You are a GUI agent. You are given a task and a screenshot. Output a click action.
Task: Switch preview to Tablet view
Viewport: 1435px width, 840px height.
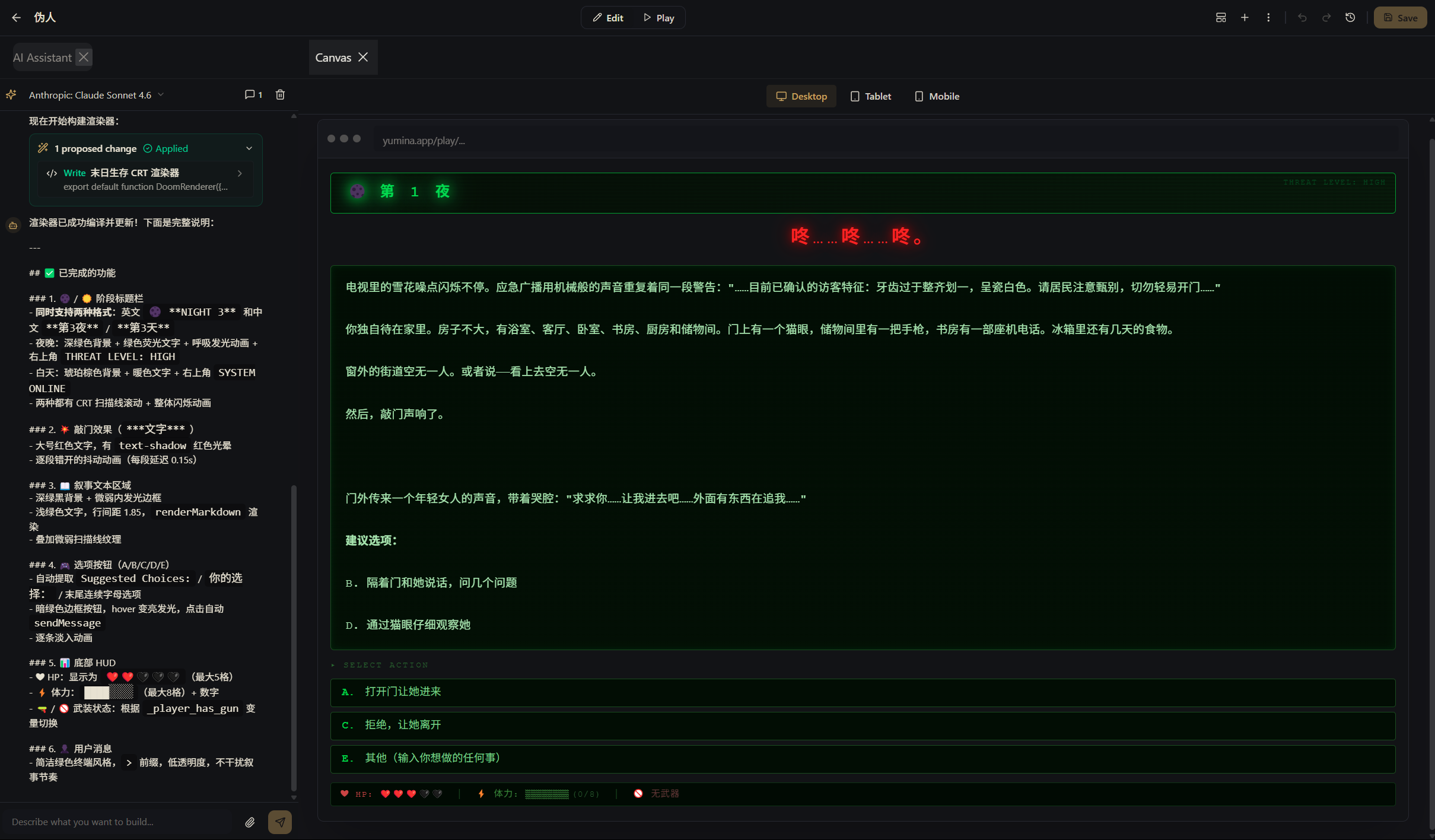pos(871,96)
